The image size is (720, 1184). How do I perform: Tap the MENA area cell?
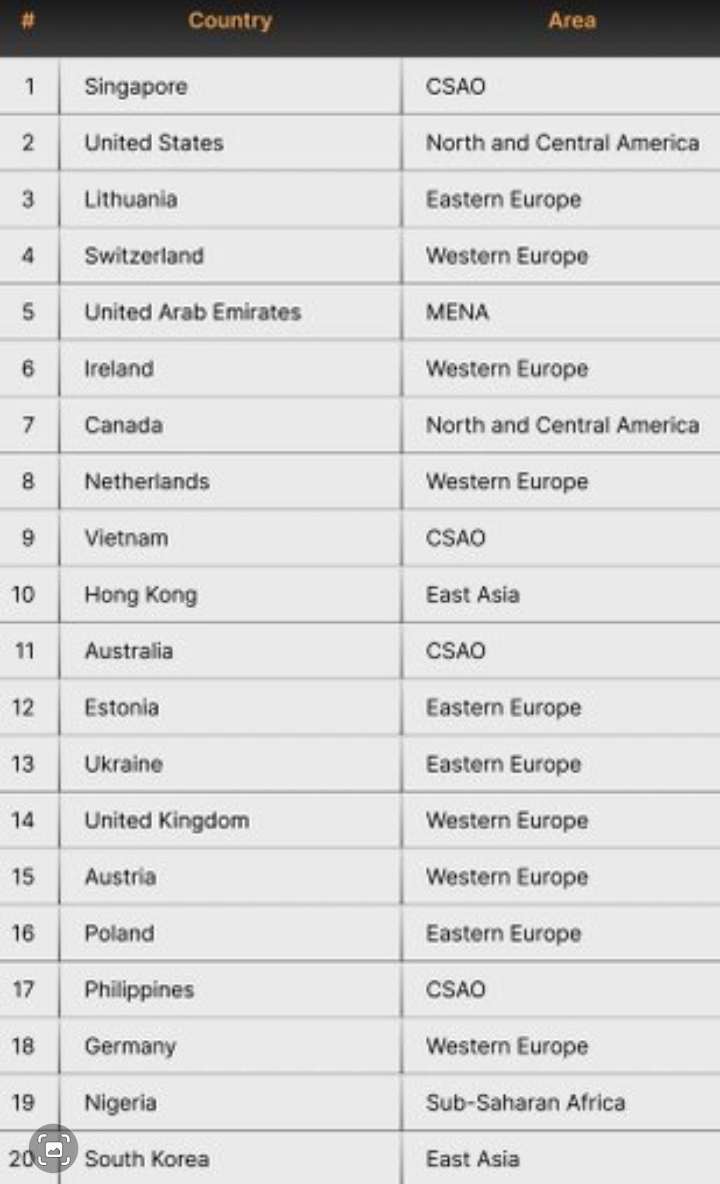pyautogui.click(x=457, y=312)
